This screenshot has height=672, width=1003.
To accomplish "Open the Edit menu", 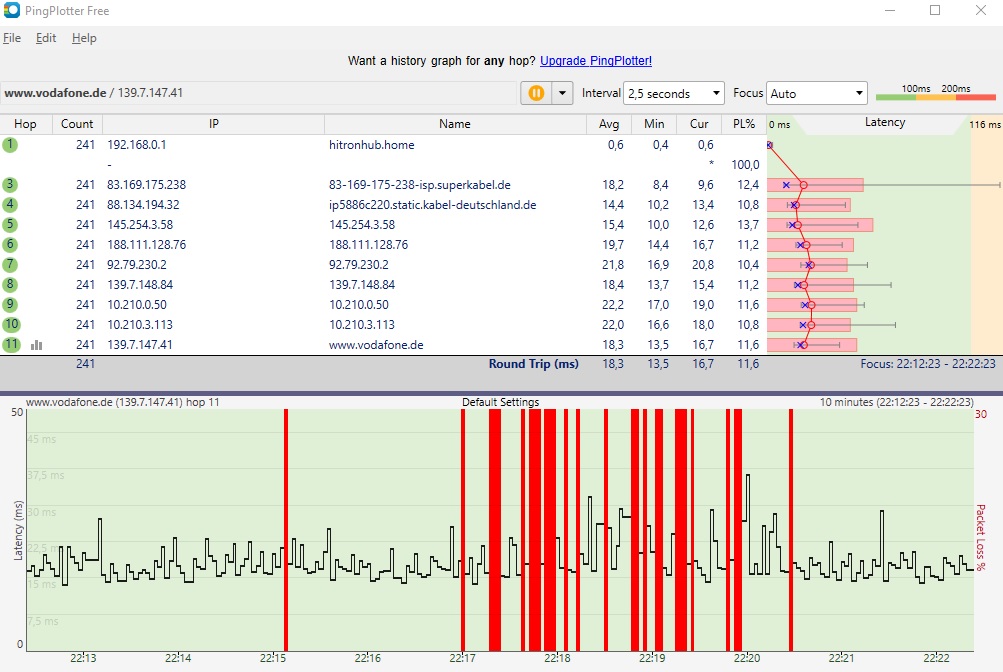I will (x=46, y=38).
